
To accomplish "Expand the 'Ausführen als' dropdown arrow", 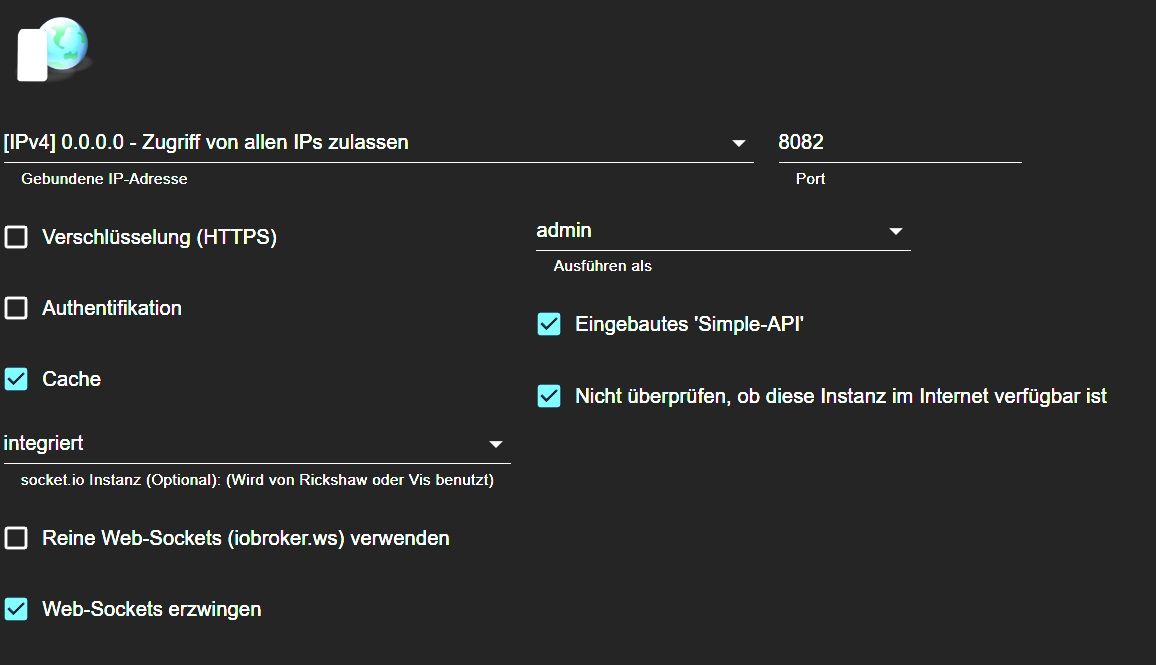I will (x=895, y=232).
